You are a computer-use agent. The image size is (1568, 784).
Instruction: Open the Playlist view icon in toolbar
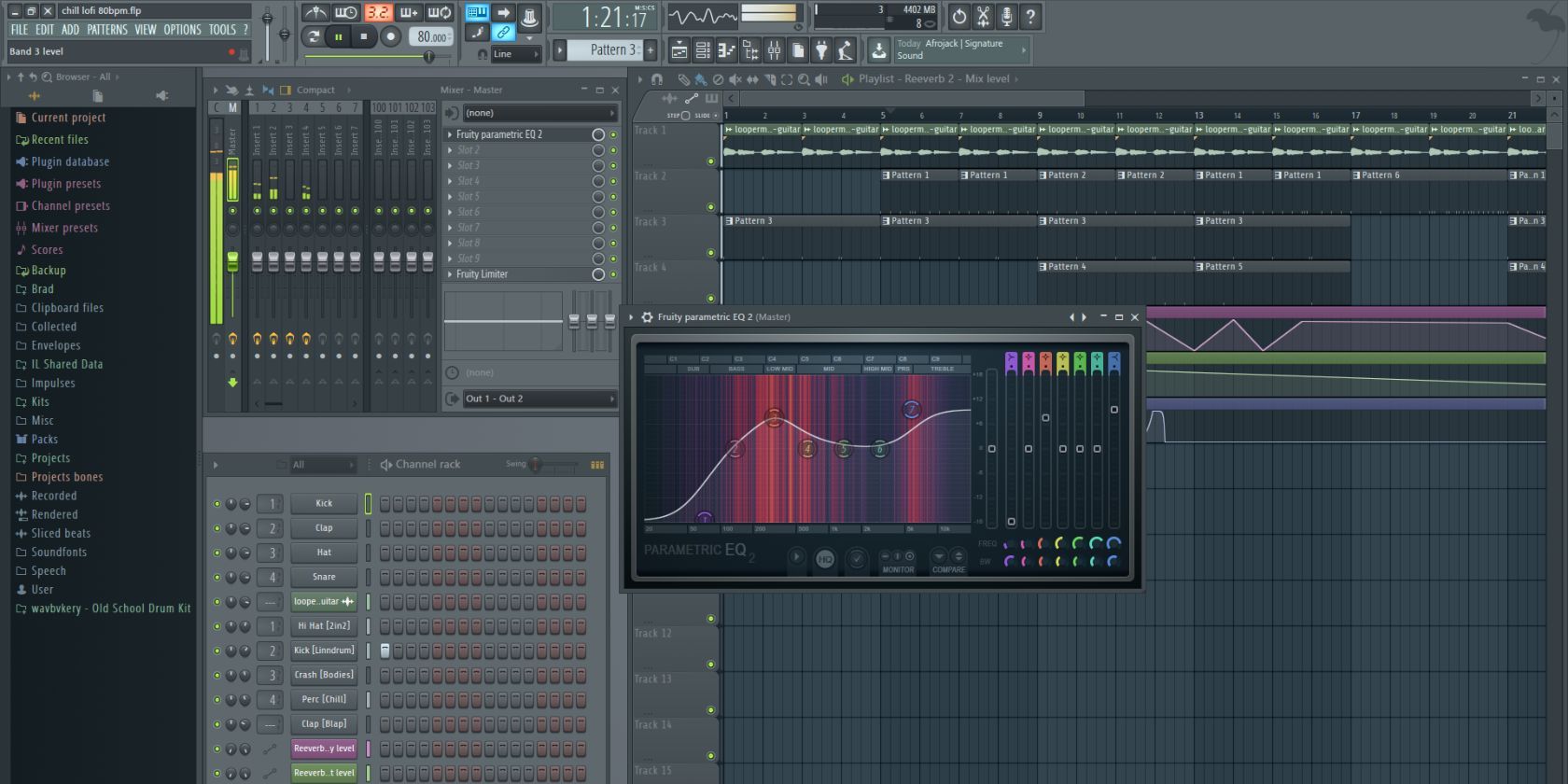pyautogui.click(x=679, y=50)
